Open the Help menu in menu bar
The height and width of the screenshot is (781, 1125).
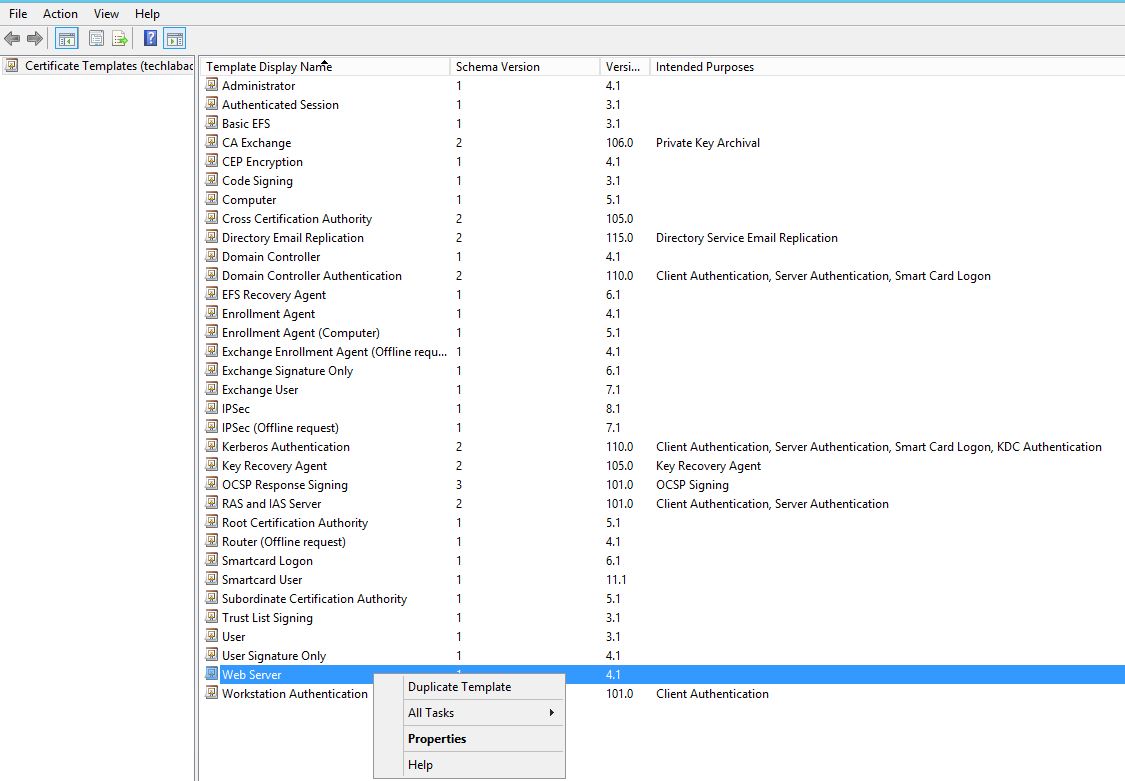click(x=147, y=14)
